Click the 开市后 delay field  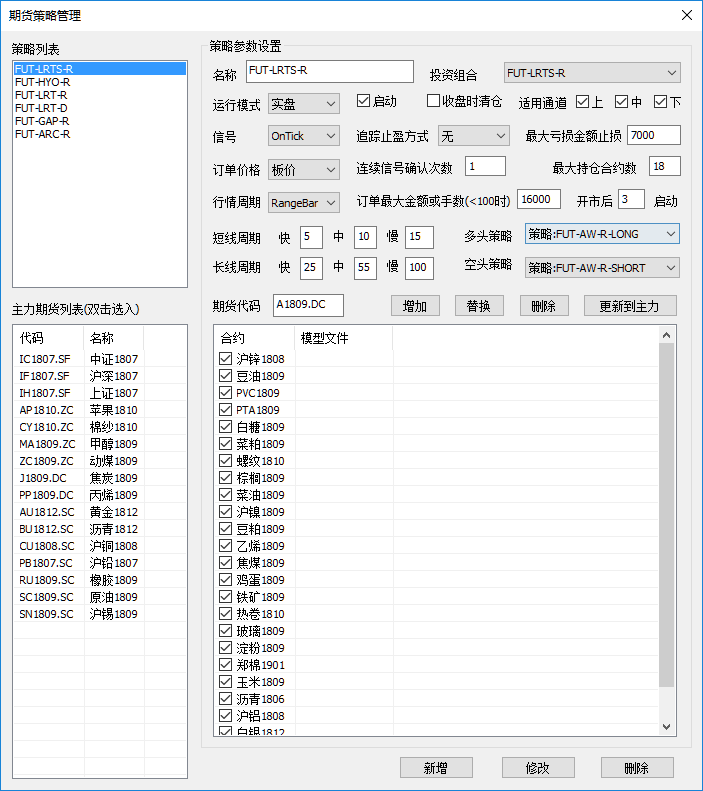tap(631, 199)
